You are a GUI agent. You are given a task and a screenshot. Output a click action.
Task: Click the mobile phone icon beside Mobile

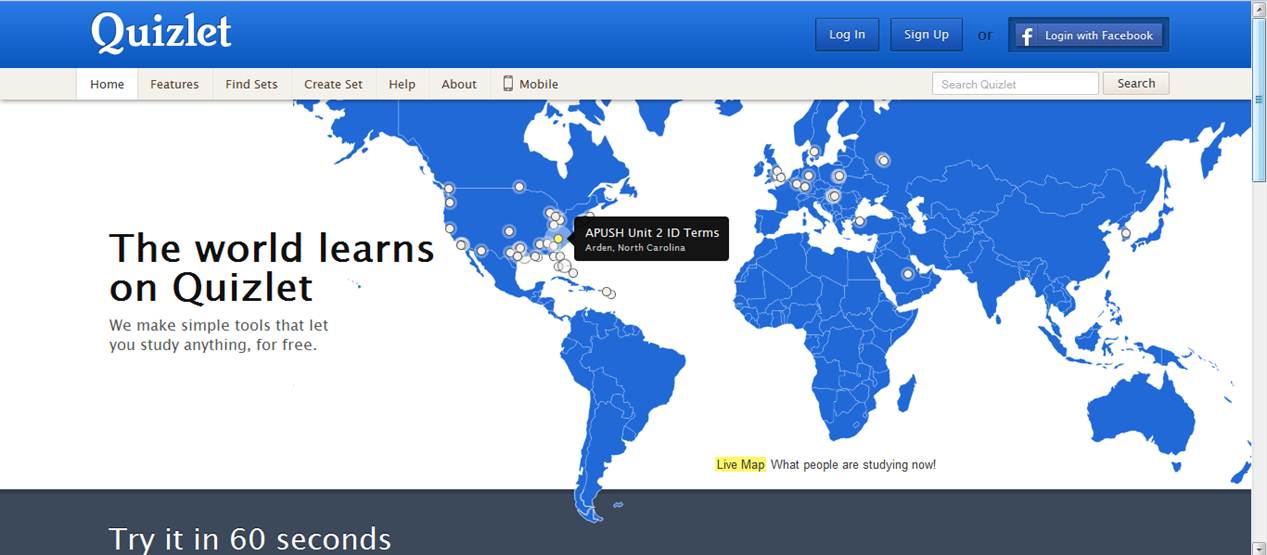pyautogui.click(x=508, y=84)
